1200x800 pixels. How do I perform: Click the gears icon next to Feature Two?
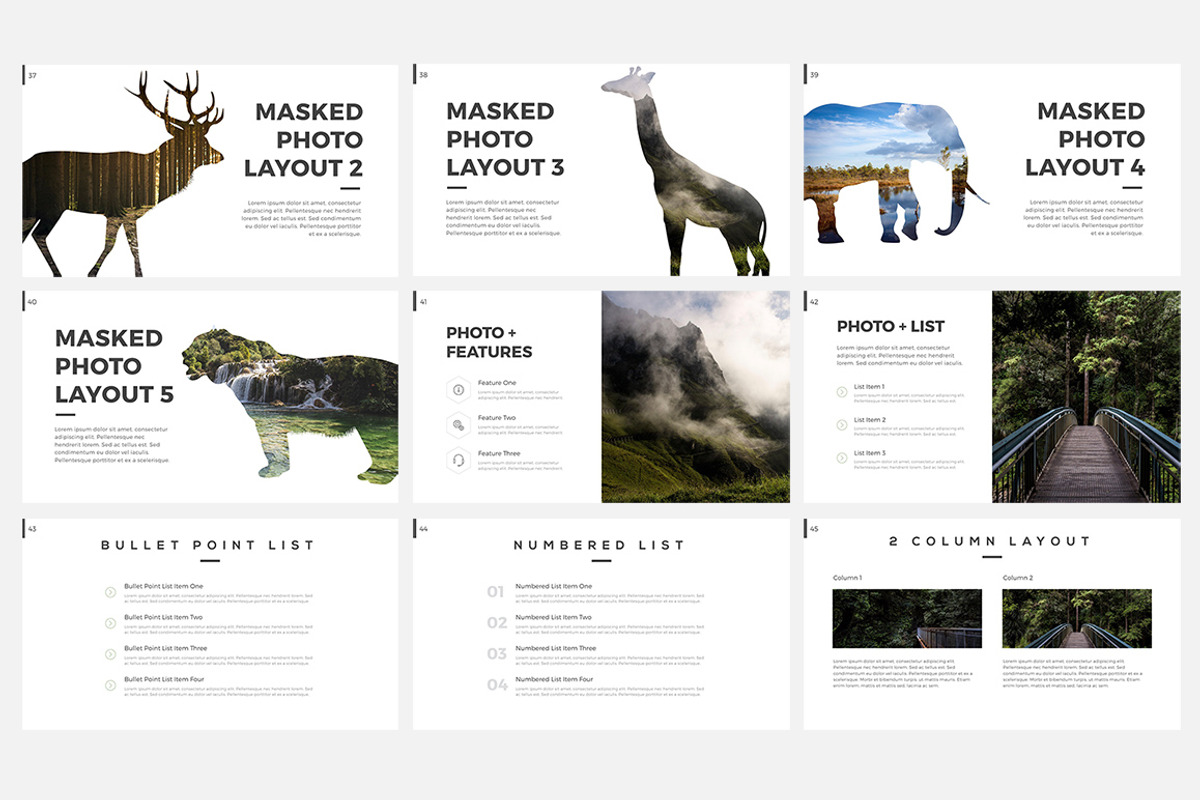point(458,426)
